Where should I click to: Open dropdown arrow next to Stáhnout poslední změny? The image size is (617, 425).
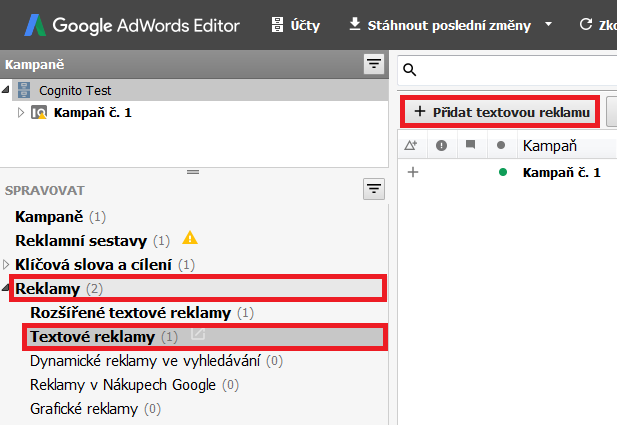(x=548, y=24)
